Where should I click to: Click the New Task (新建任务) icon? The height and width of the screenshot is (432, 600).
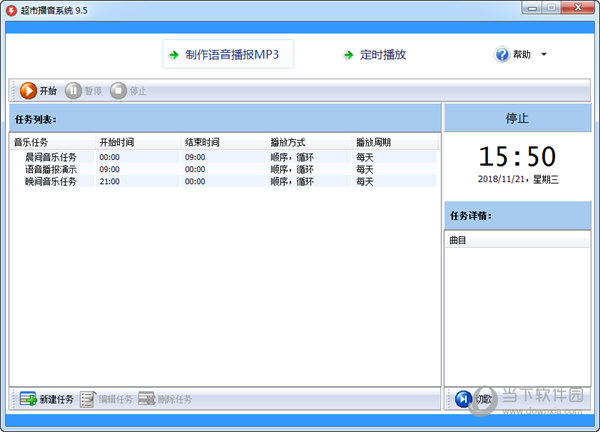28,399
